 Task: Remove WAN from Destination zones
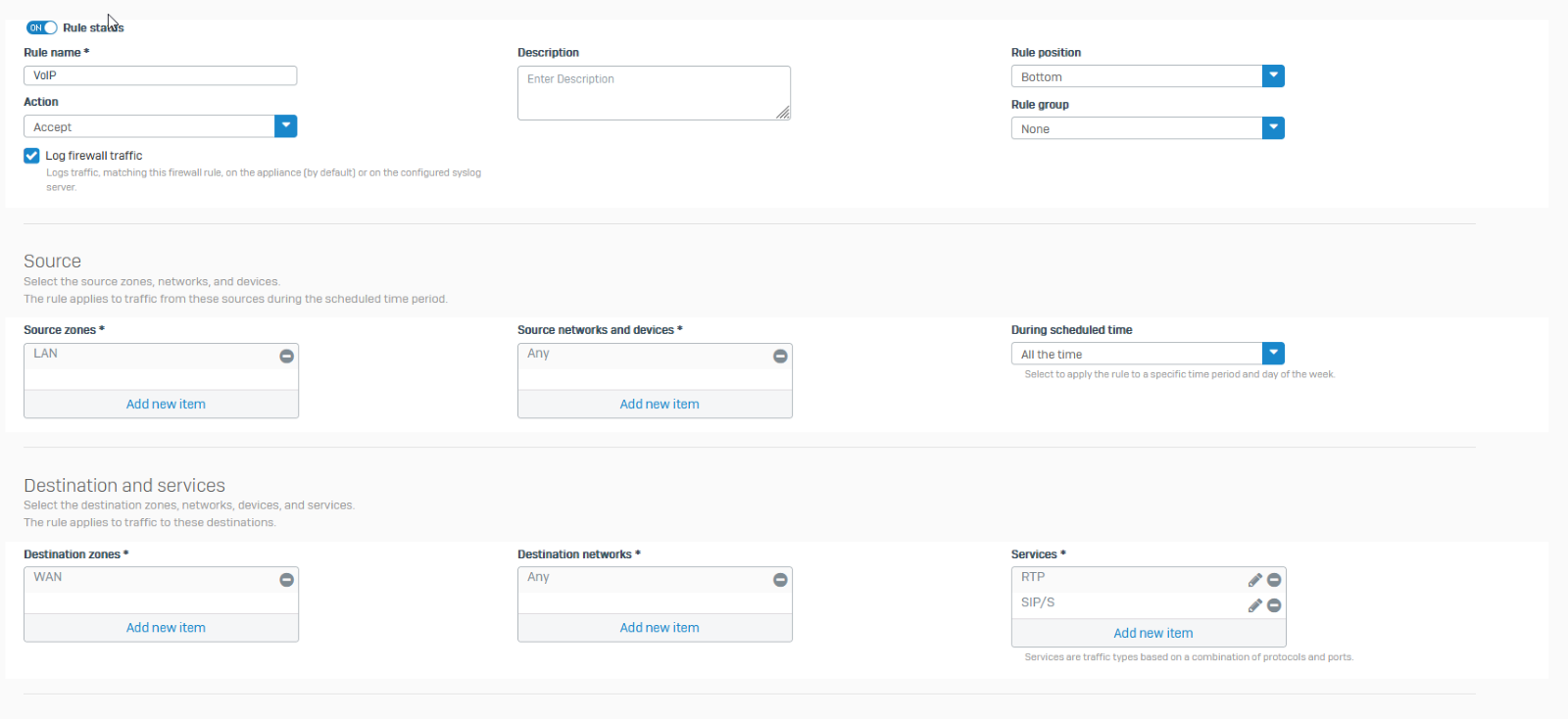coord(286,580)
